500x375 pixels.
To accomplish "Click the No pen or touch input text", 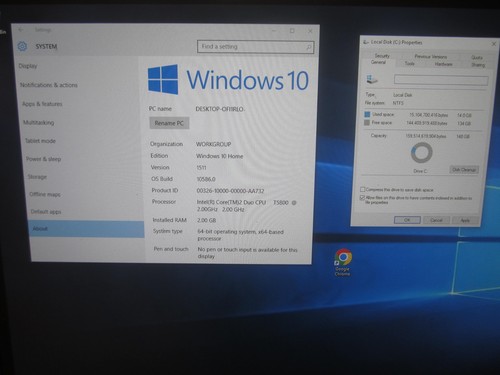I will (247, 253).
